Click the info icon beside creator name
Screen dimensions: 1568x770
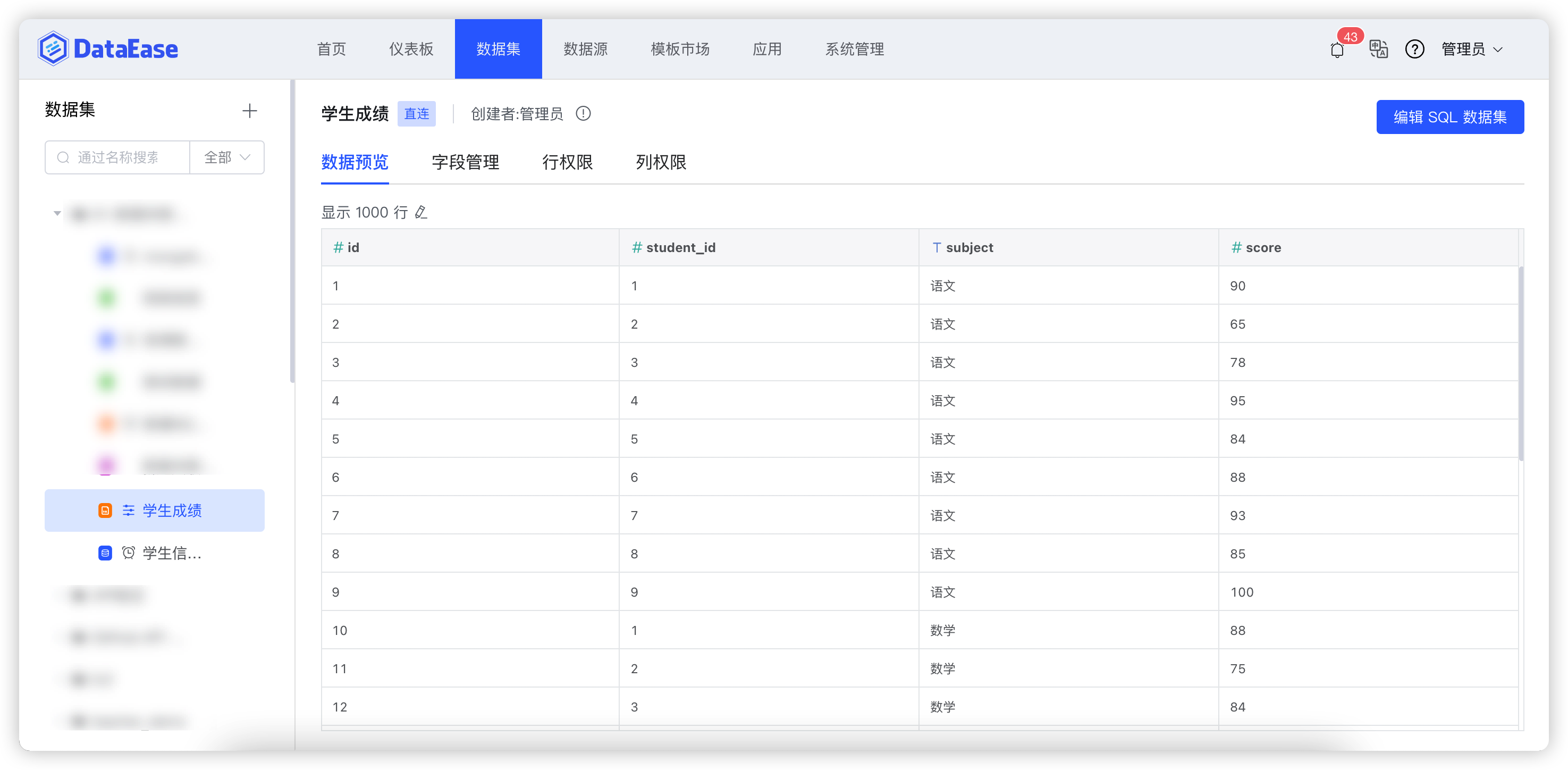583,114
